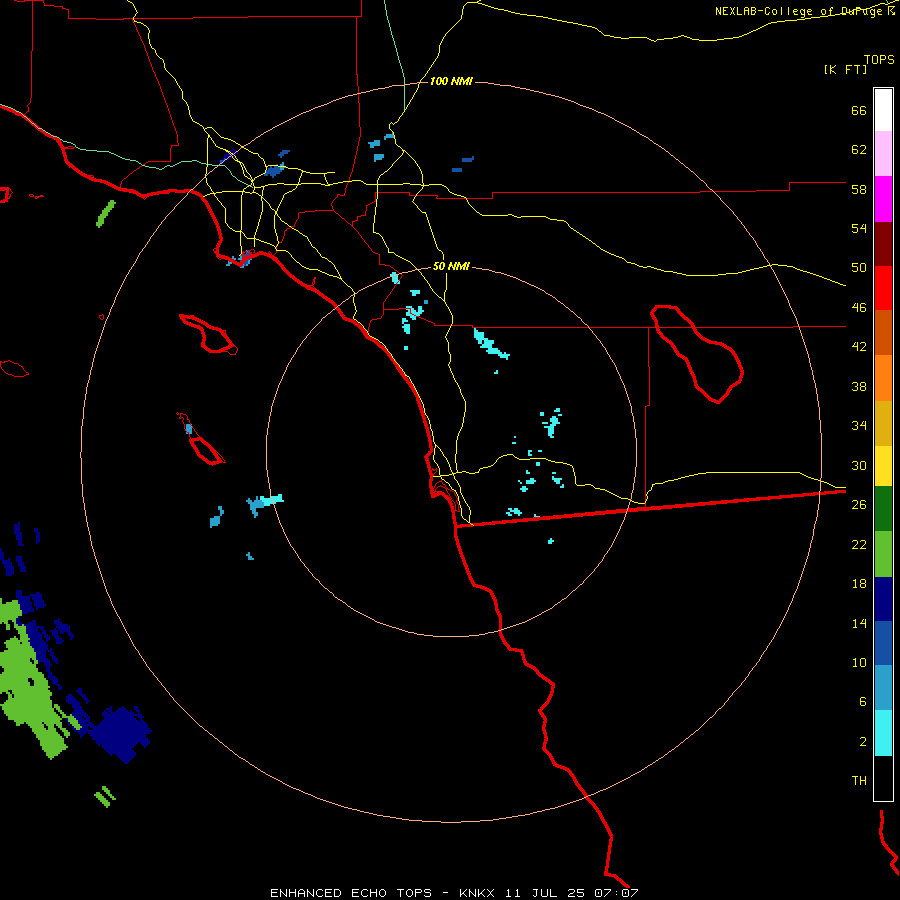Click the 'KNKX' radar site identifier
900x900 pixels.
(476, 893)
